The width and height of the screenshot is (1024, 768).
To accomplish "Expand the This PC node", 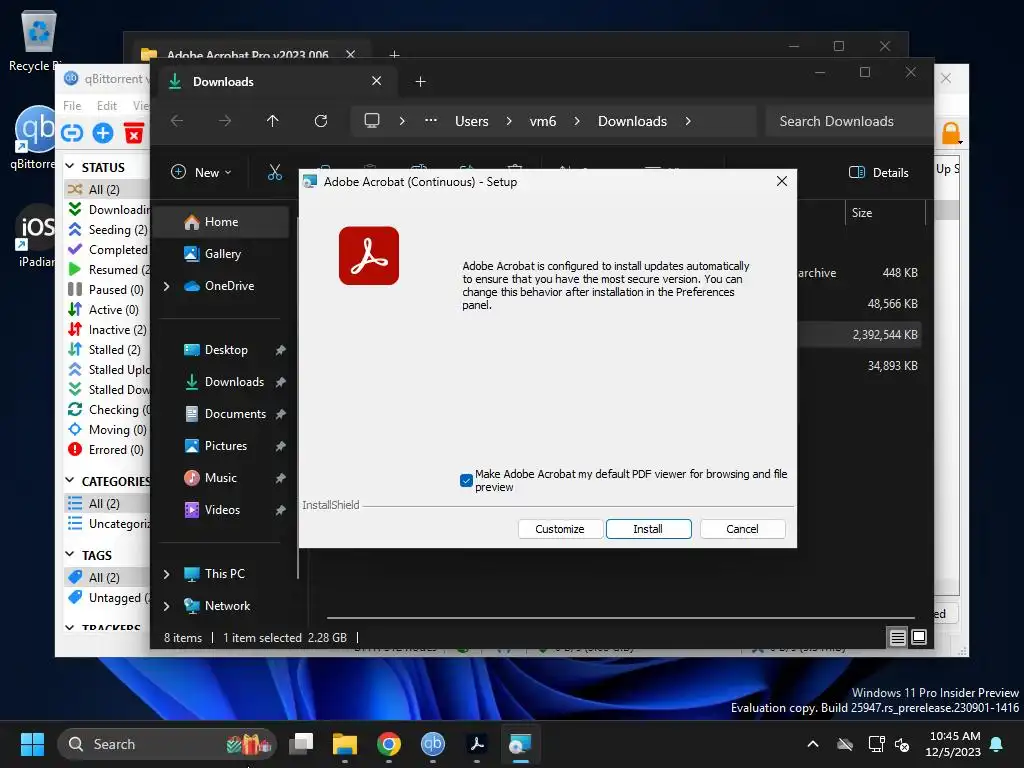I will pyautogui.click(x=167, y=574).
